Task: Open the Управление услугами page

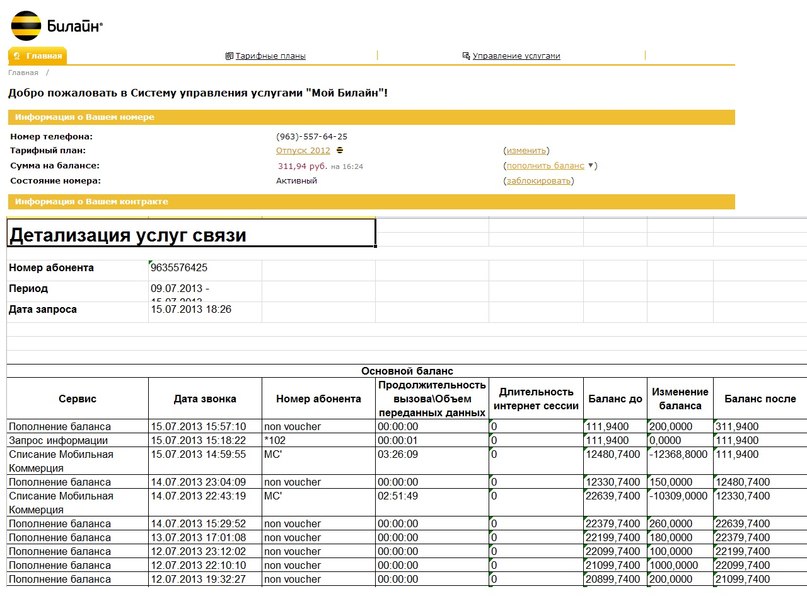Action: [x=516, y=56]
